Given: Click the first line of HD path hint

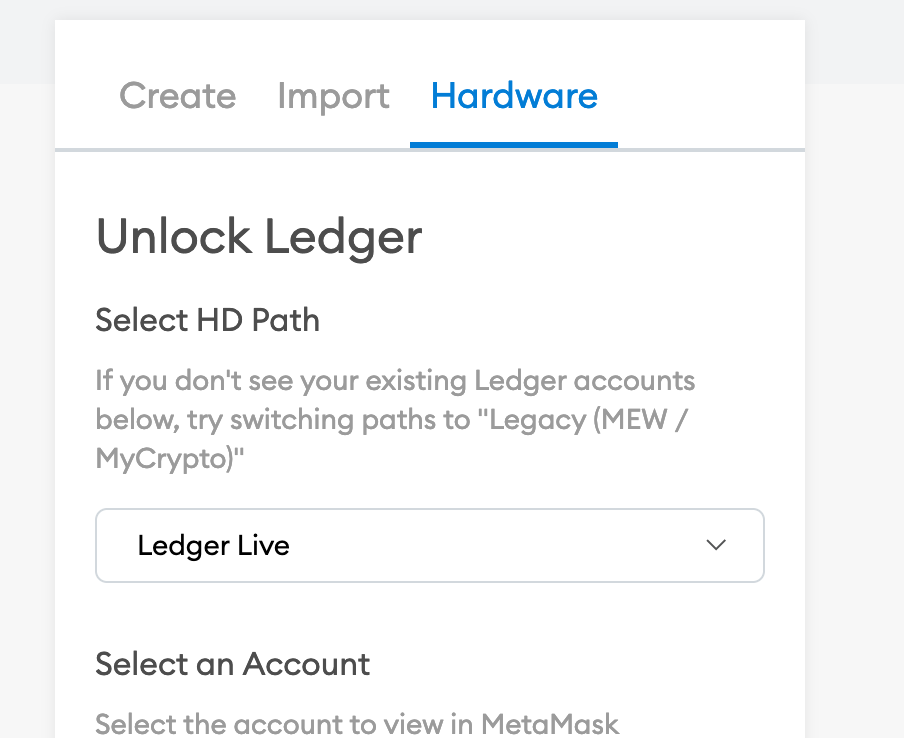Looking at the screenshot, I should (395, 381).
